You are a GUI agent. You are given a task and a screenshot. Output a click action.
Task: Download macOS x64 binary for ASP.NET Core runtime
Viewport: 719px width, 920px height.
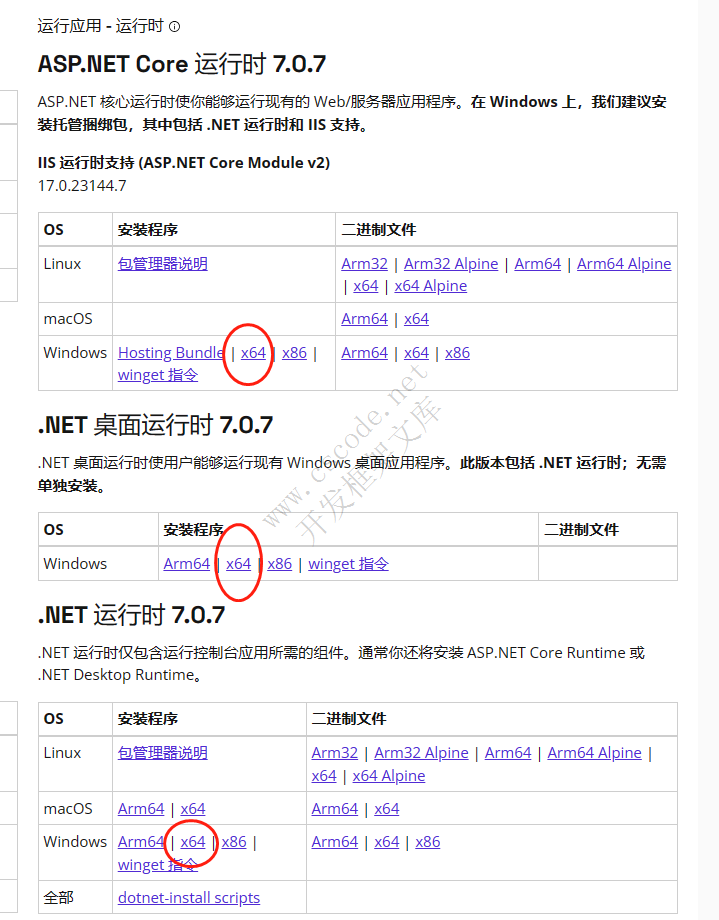pyautogui.click(x=416, y=319)
